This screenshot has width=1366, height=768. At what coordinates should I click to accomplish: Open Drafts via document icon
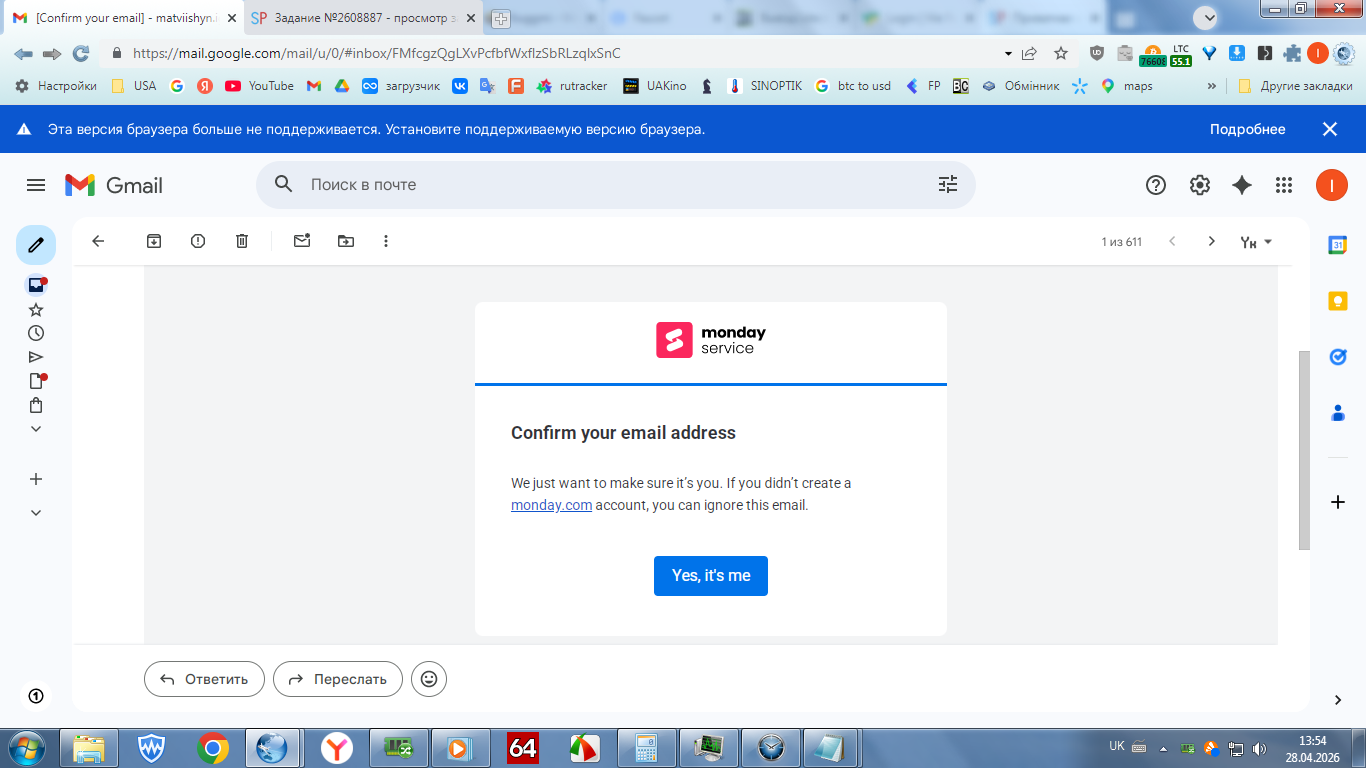pos(36,381)
